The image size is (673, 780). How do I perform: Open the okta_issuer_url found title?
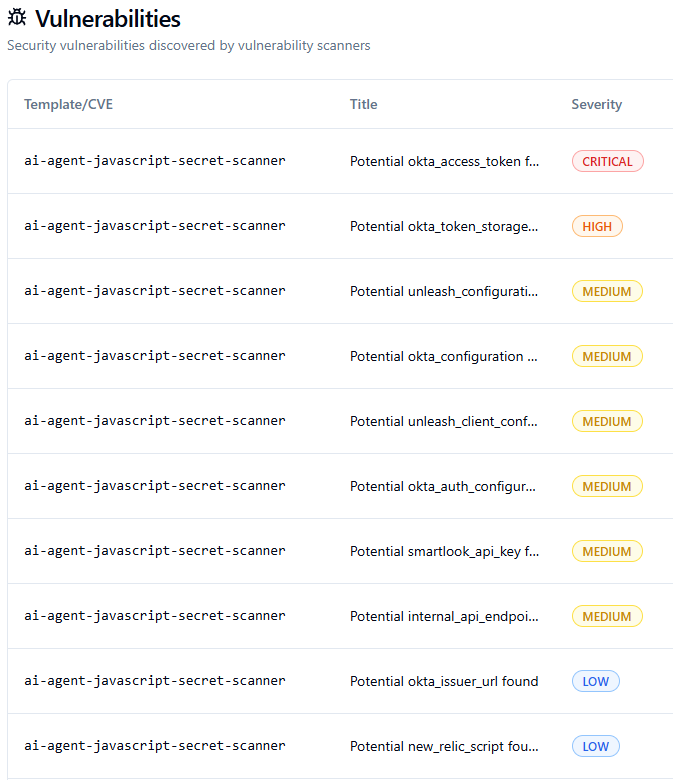444,681
